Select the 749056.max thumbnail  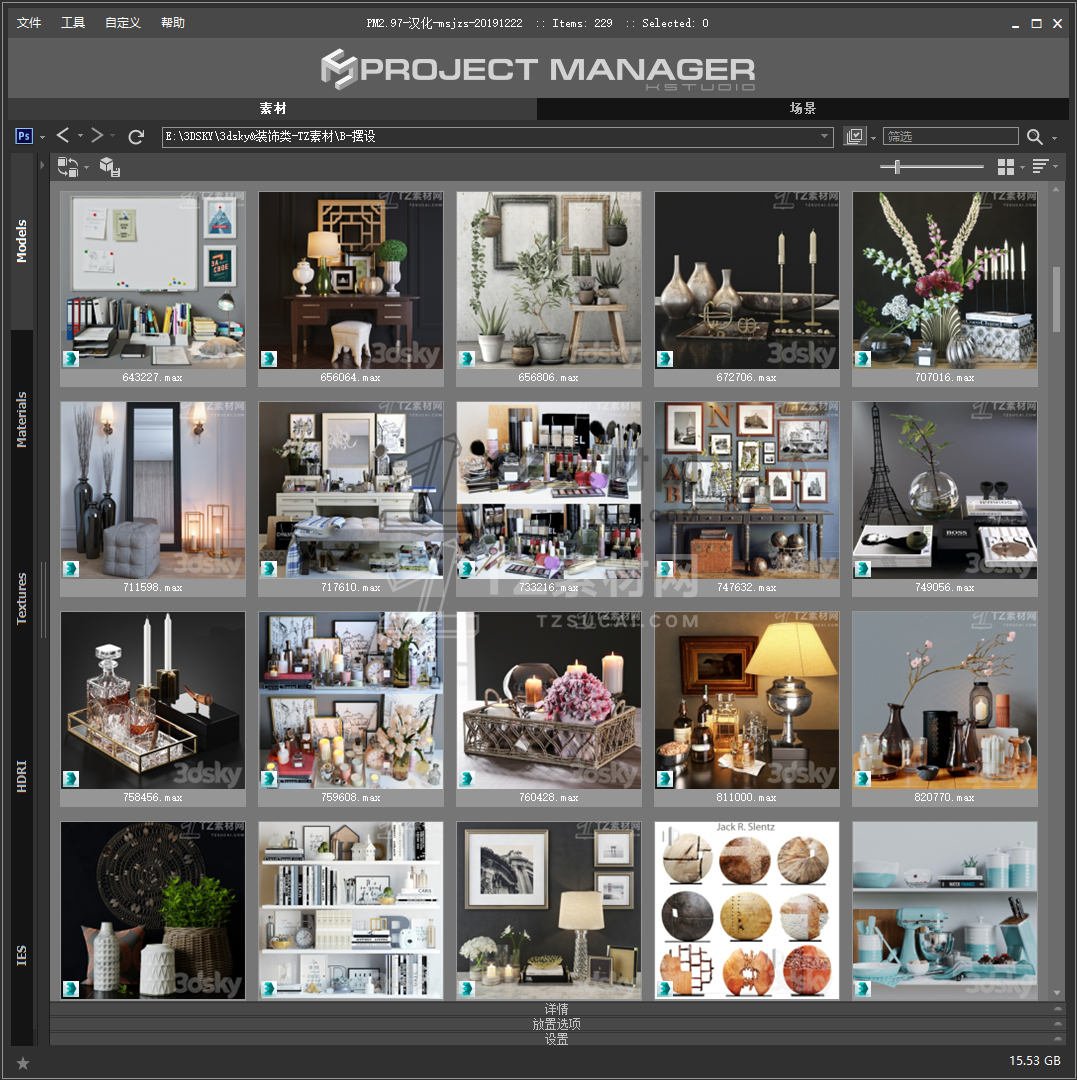[x=945, y=499]
